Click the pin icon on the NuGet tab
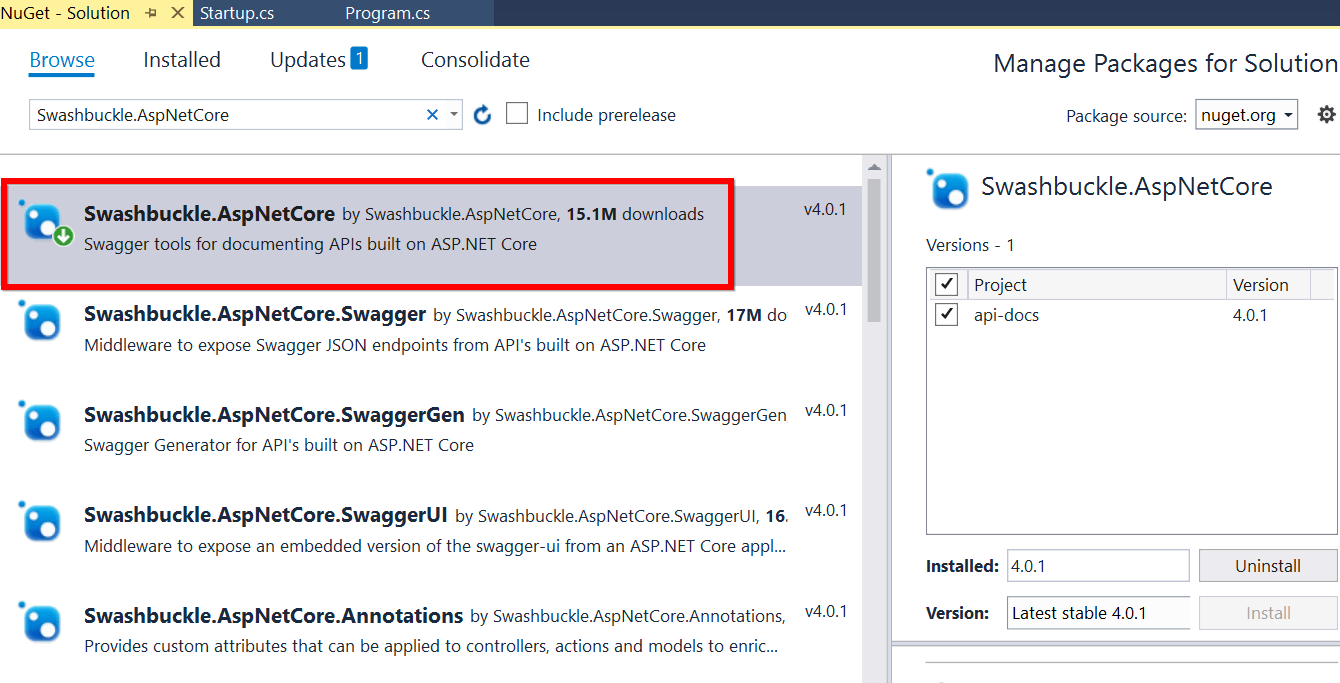Screen dimensions: 1340x683 click(151, 13)
